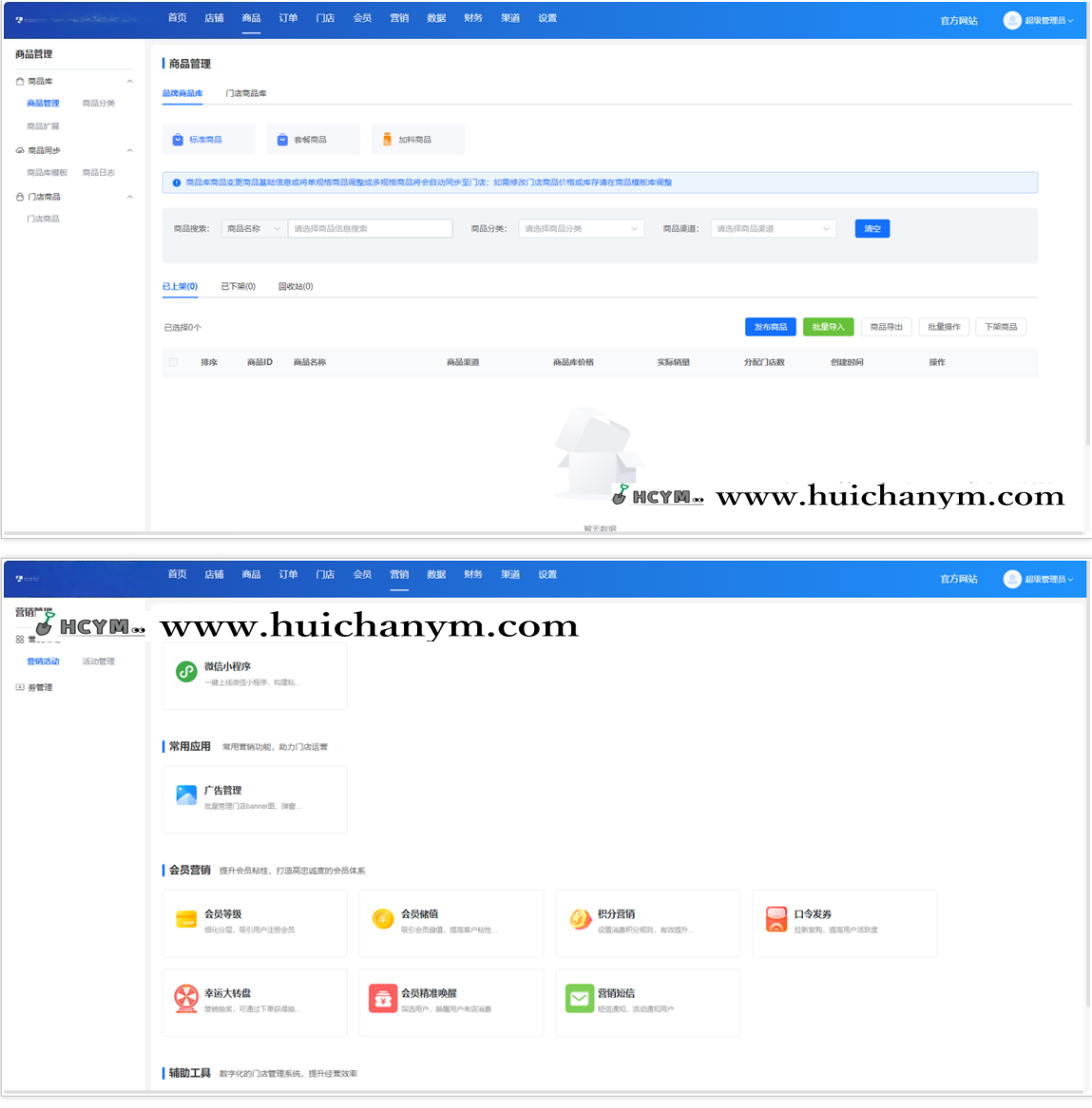
Task: Open 商品分类 in upper sidebar
Action: point(98,104)
